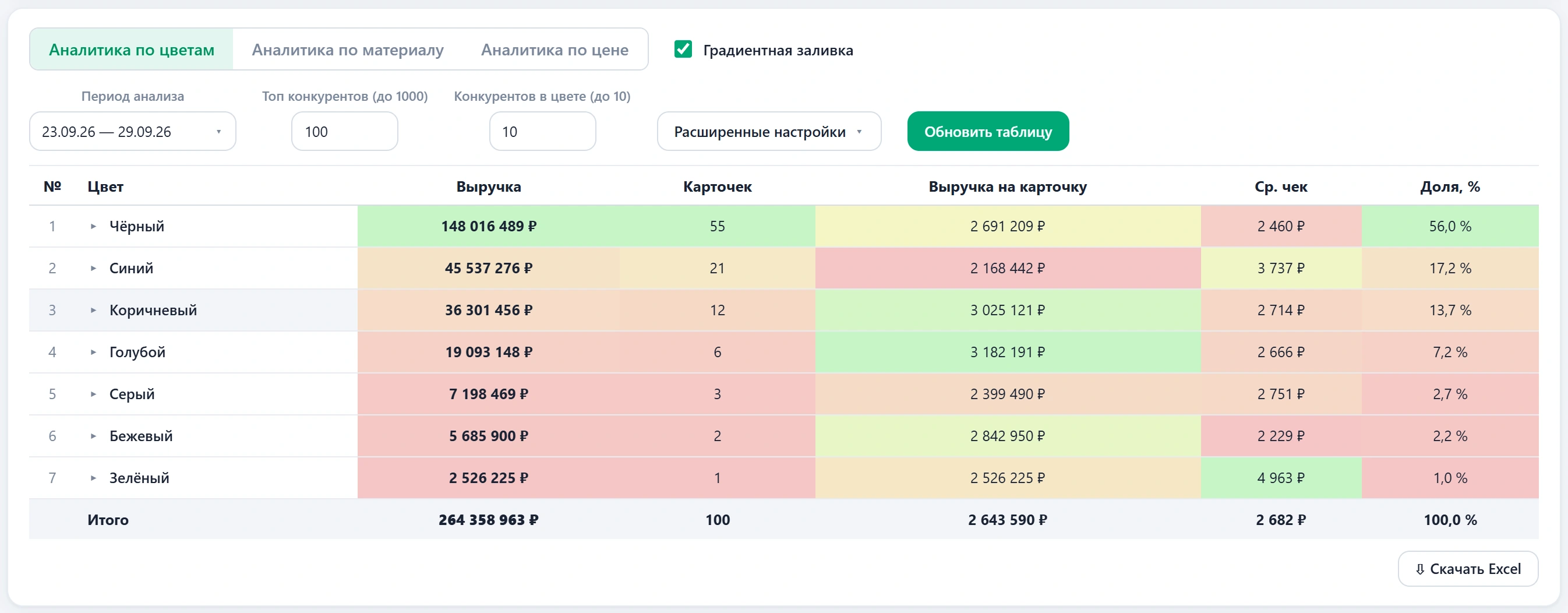Viewport: 1568px width, 613px height.
Task: Click Конкурентов в цвете input with 10
Action: [x=542, y=132]
